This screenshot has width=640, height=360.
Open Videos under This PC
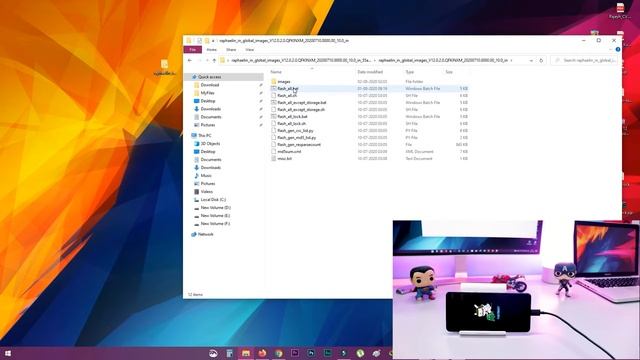(x=207, y=191)
